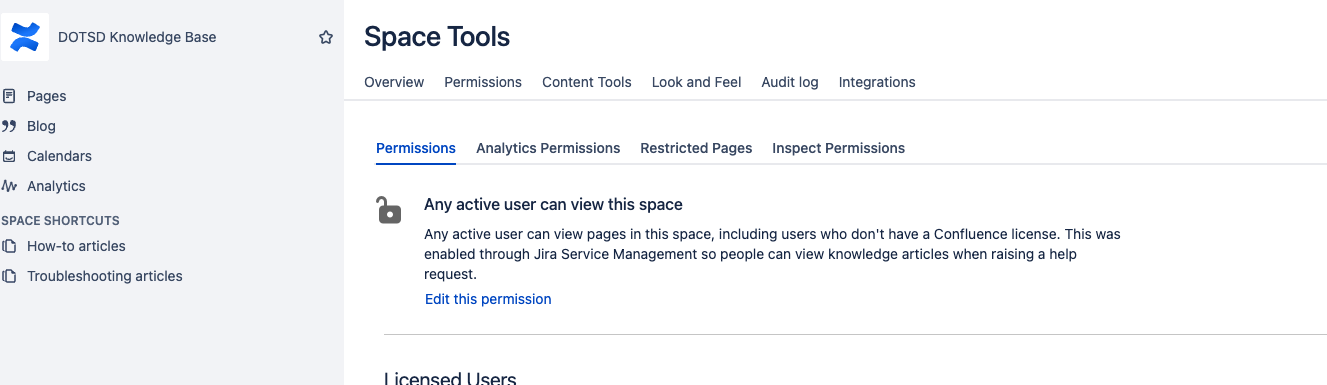The image size is (1327, 385).
Task: Open Pages in the sidebar
Action: [47, 96]
